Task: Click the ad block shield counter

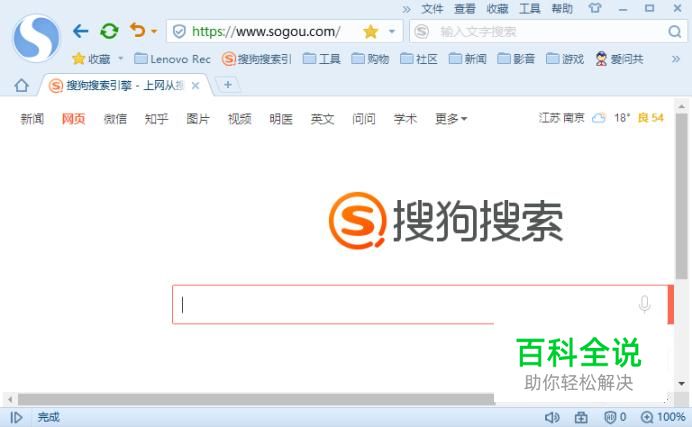Action: point(615,417)
